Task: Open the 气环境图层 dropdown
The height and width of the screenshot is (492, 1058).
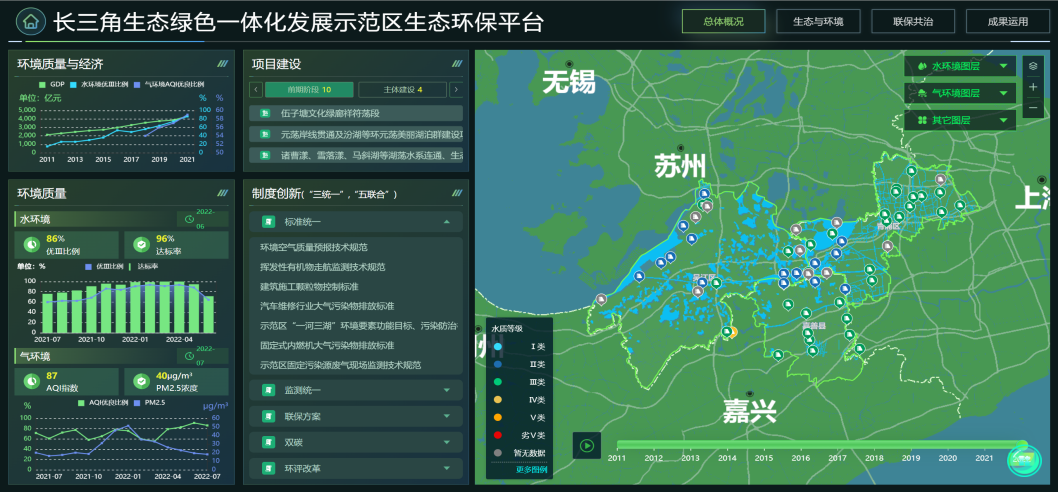Action: click(959, 93)
